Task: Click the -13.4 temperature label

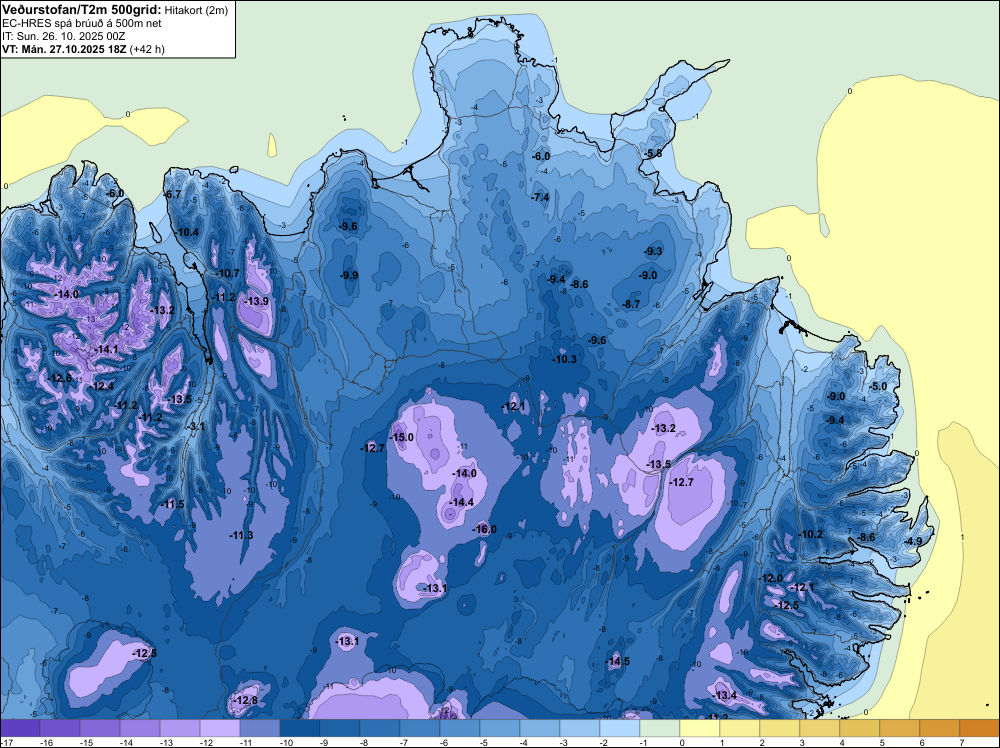Action: click(x=725, y=695)
